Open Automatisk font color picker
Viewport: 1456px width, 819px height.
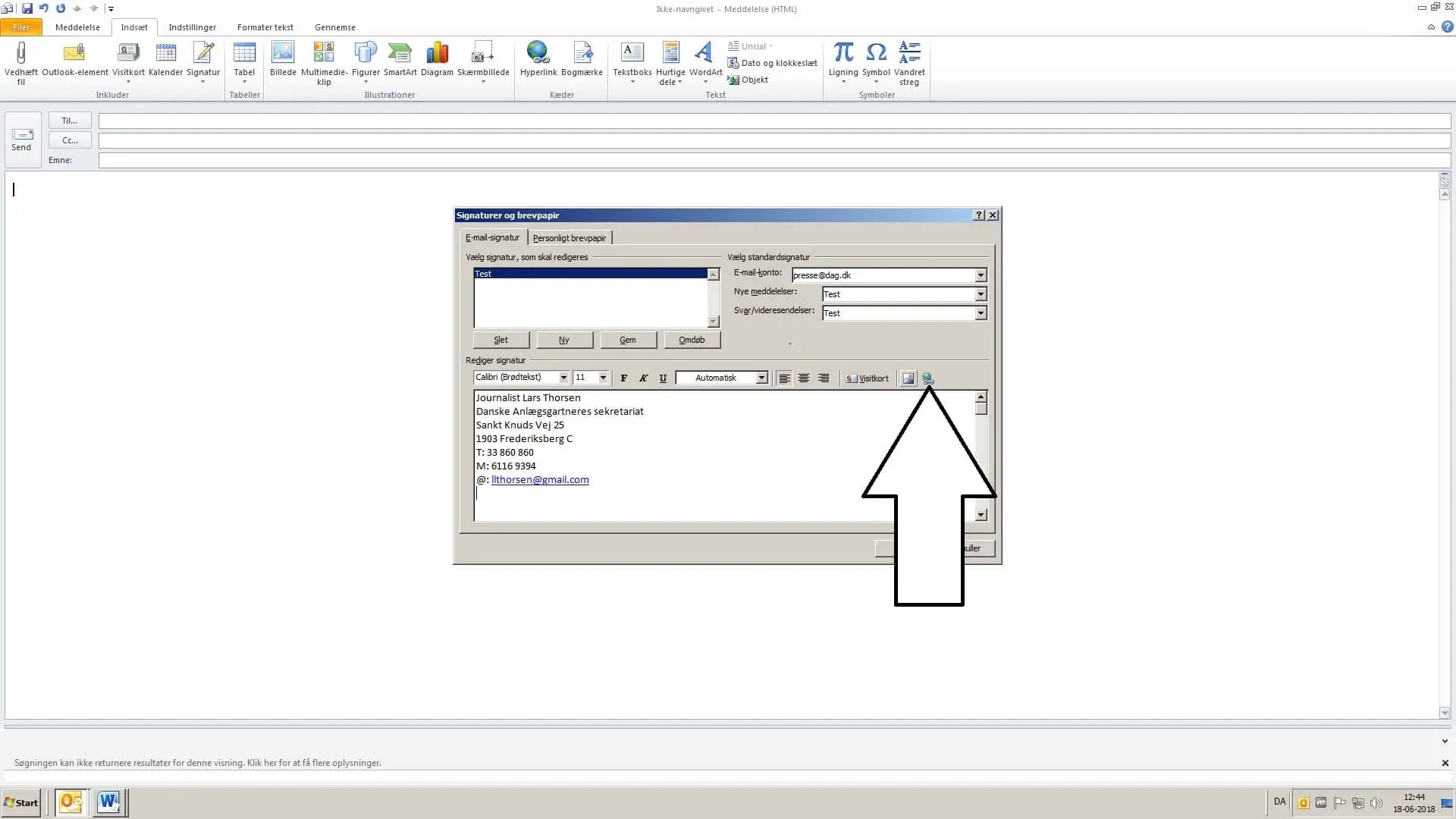(761, 378)
